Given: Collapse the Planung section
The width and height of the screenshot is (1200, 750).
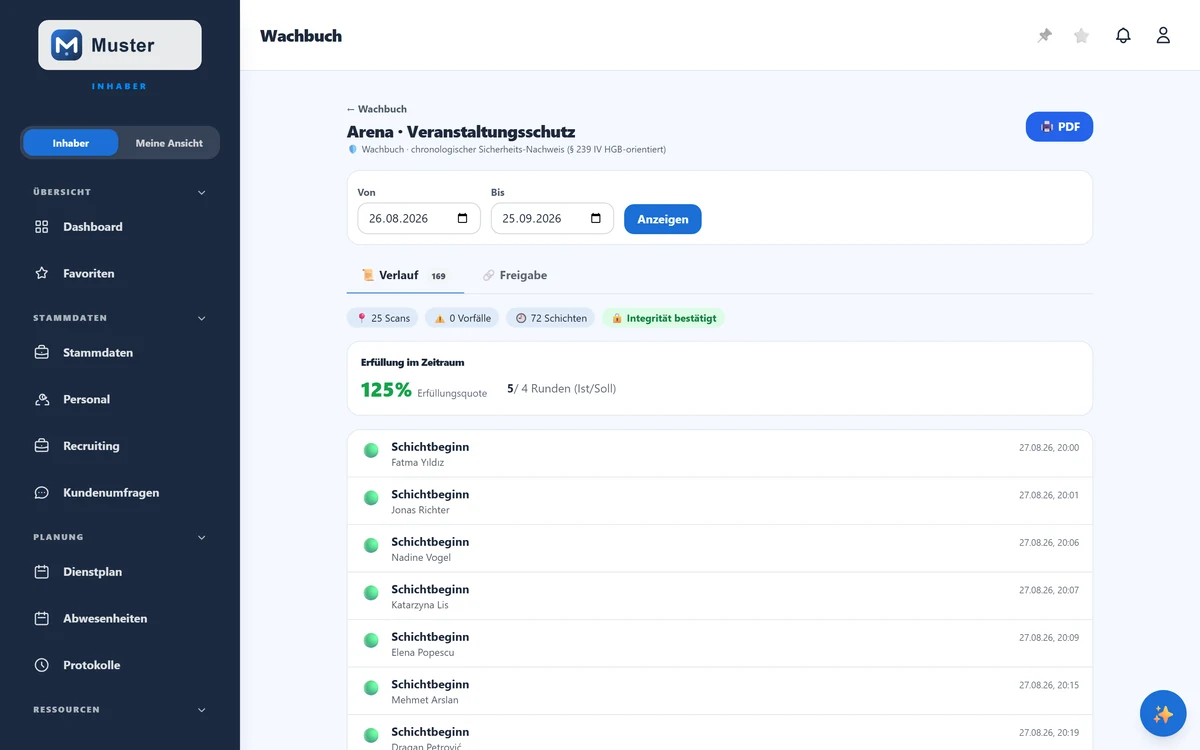Looking at the screenshot, I should pos(120,537).
